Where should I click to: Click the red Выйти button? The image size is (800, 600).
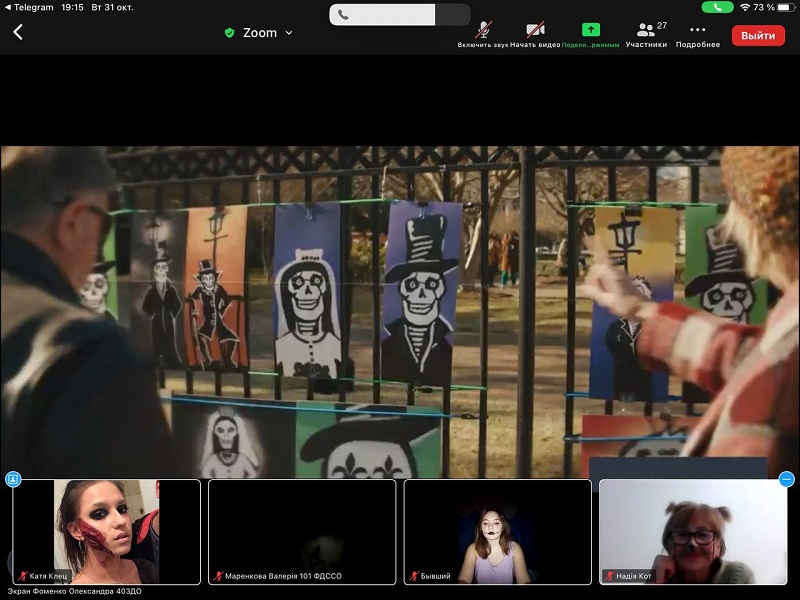tap(758, 35)
